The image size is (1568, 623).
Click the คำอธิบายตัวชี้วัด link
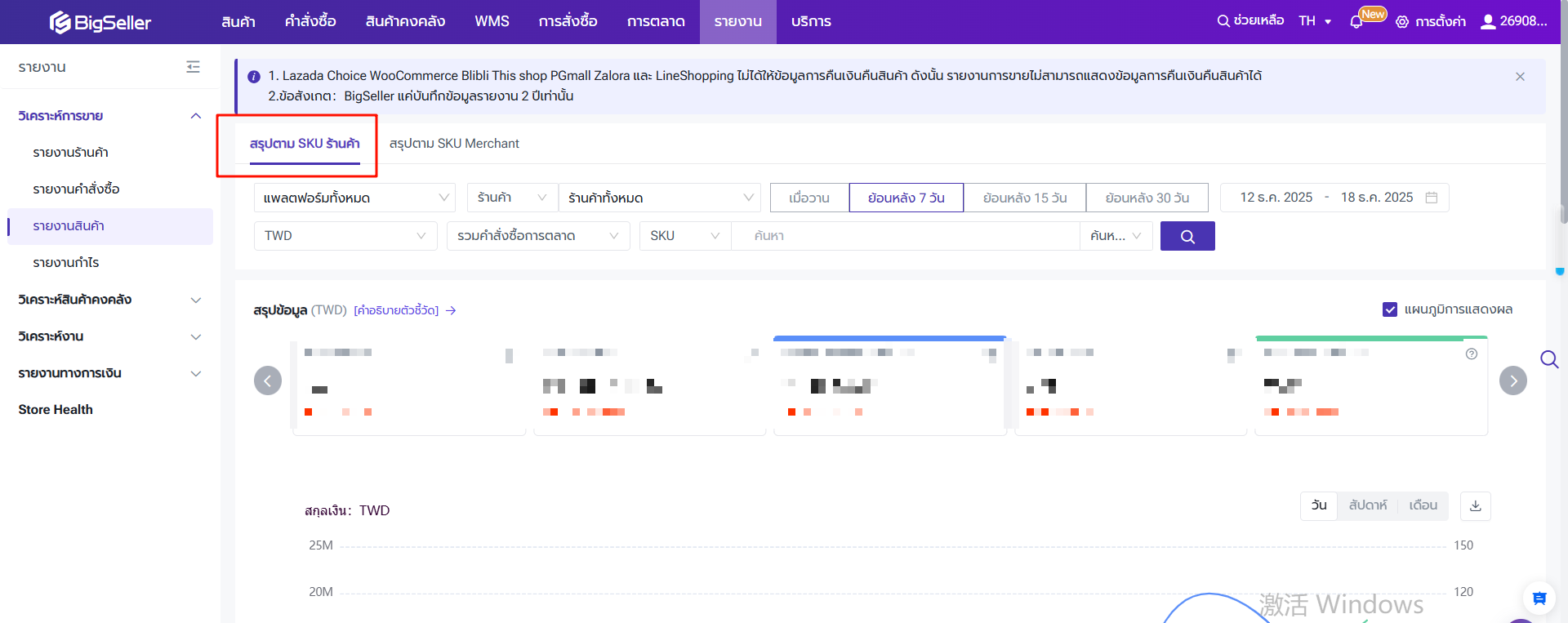pyautogui.click(x=397, y=310)
